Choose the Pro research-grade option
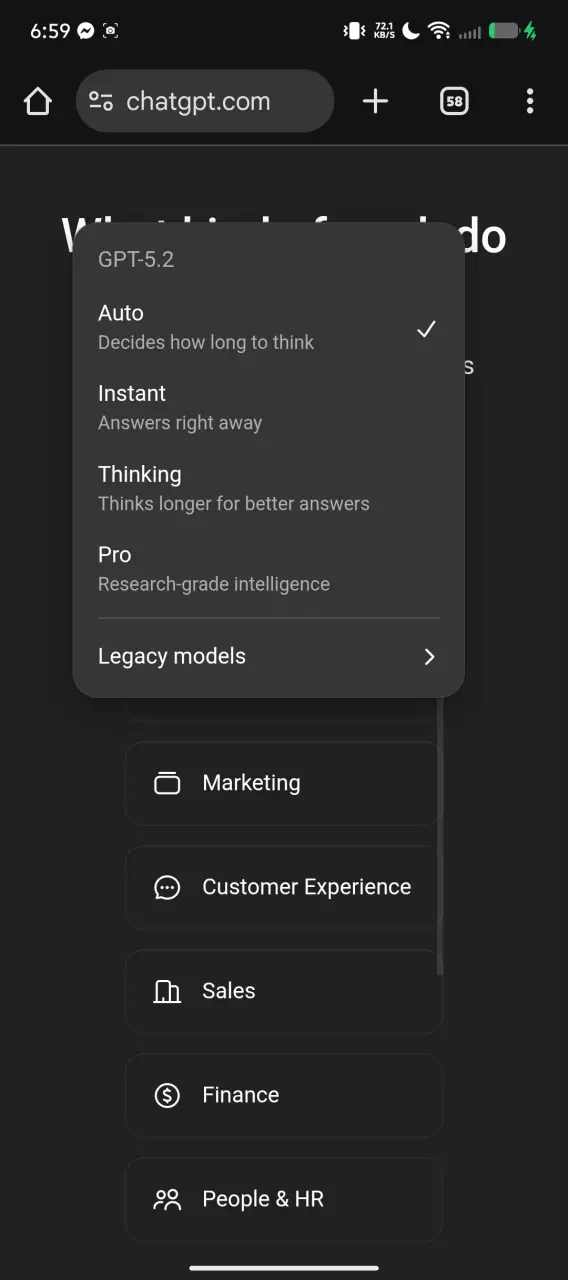568x1280 pixels. (268, 569)
